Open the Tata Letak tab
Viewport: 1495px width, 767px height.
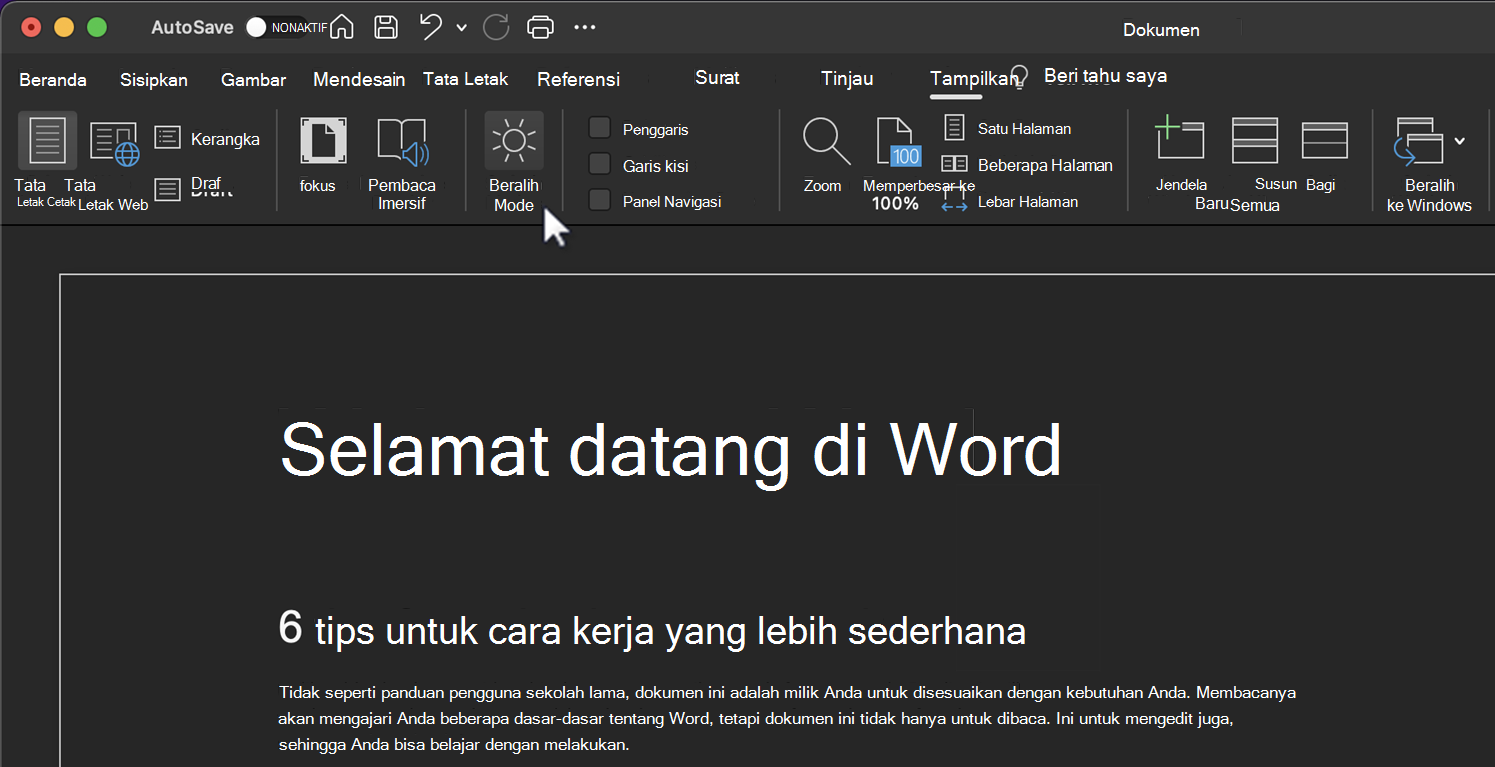coord(465,79)
